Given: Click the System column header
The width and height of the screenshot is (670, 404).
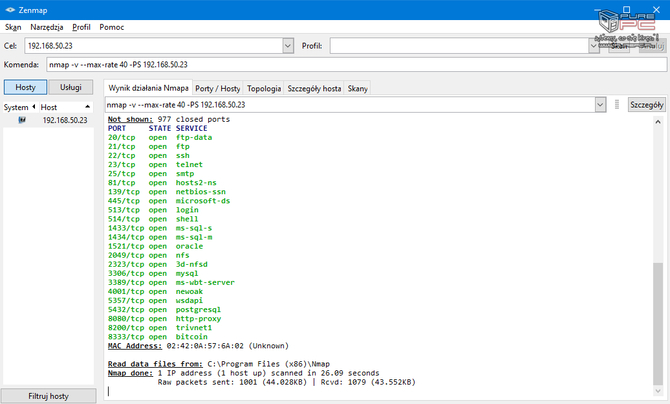Looking at the screenshot, I should pyautogui.click(x=19, y=107).
